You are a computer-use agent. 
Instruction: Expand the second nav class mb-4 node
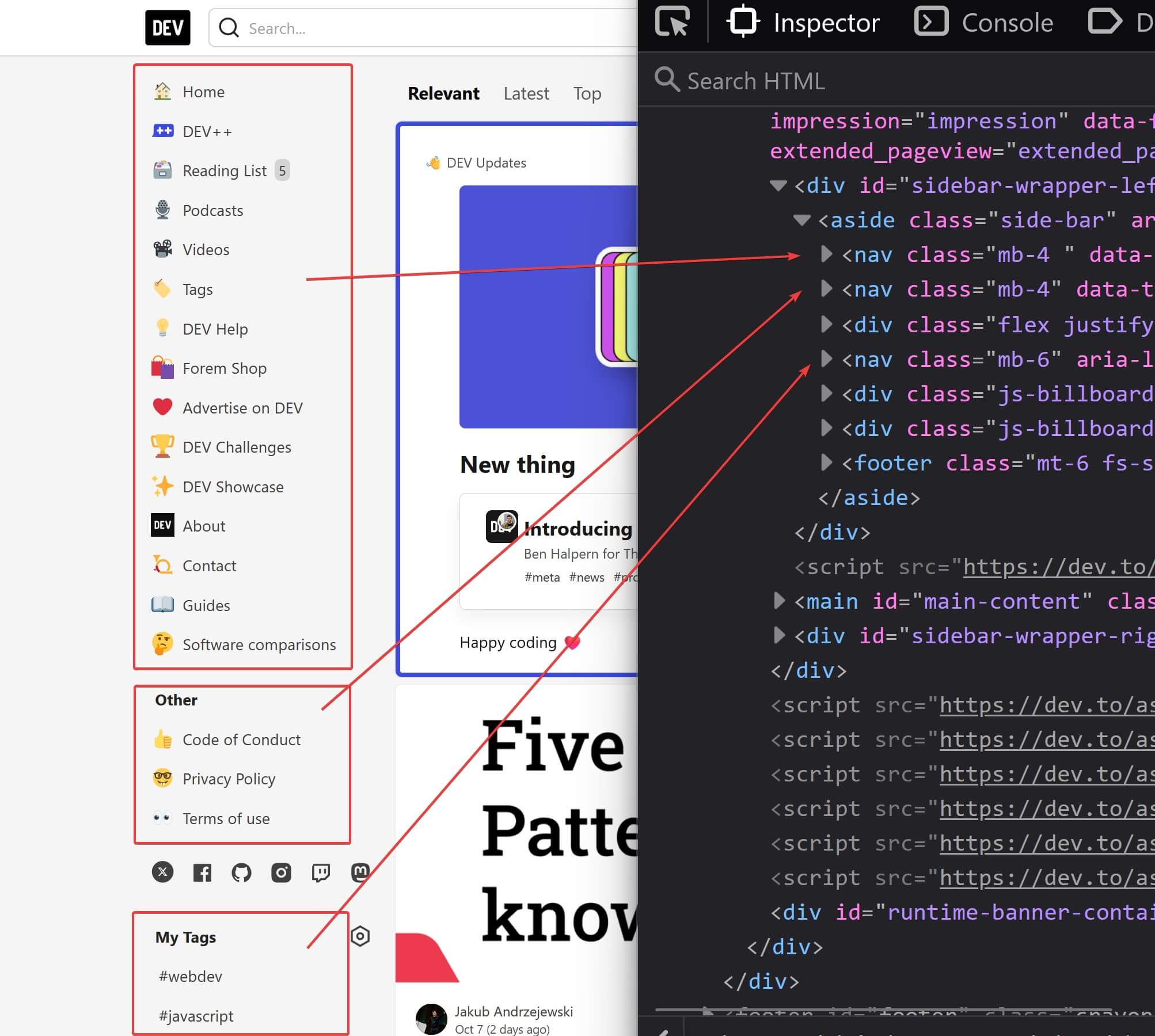(x=826, y=289)
